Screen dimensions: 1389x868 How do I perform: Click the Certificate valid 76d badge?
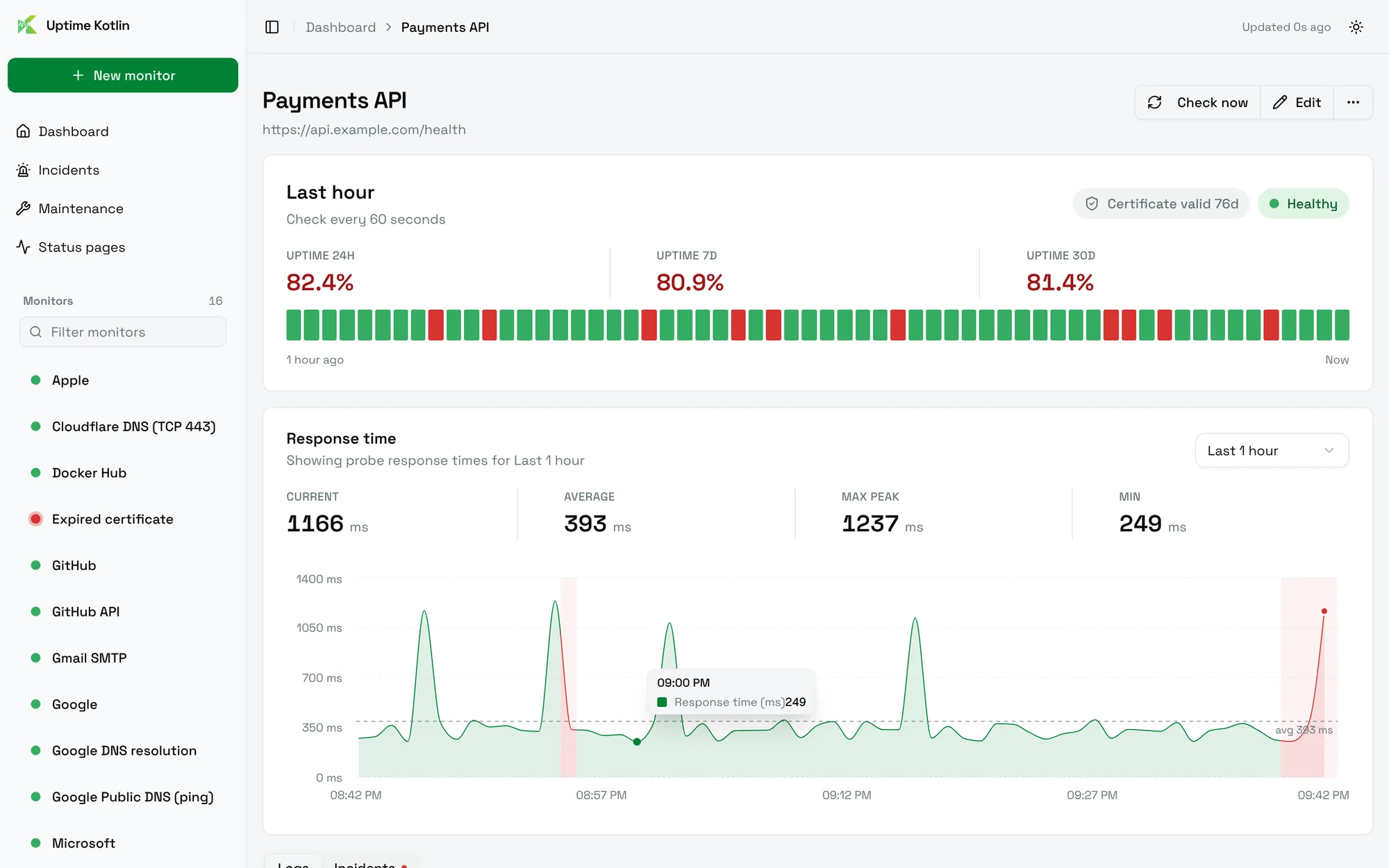pos(1161,203)
